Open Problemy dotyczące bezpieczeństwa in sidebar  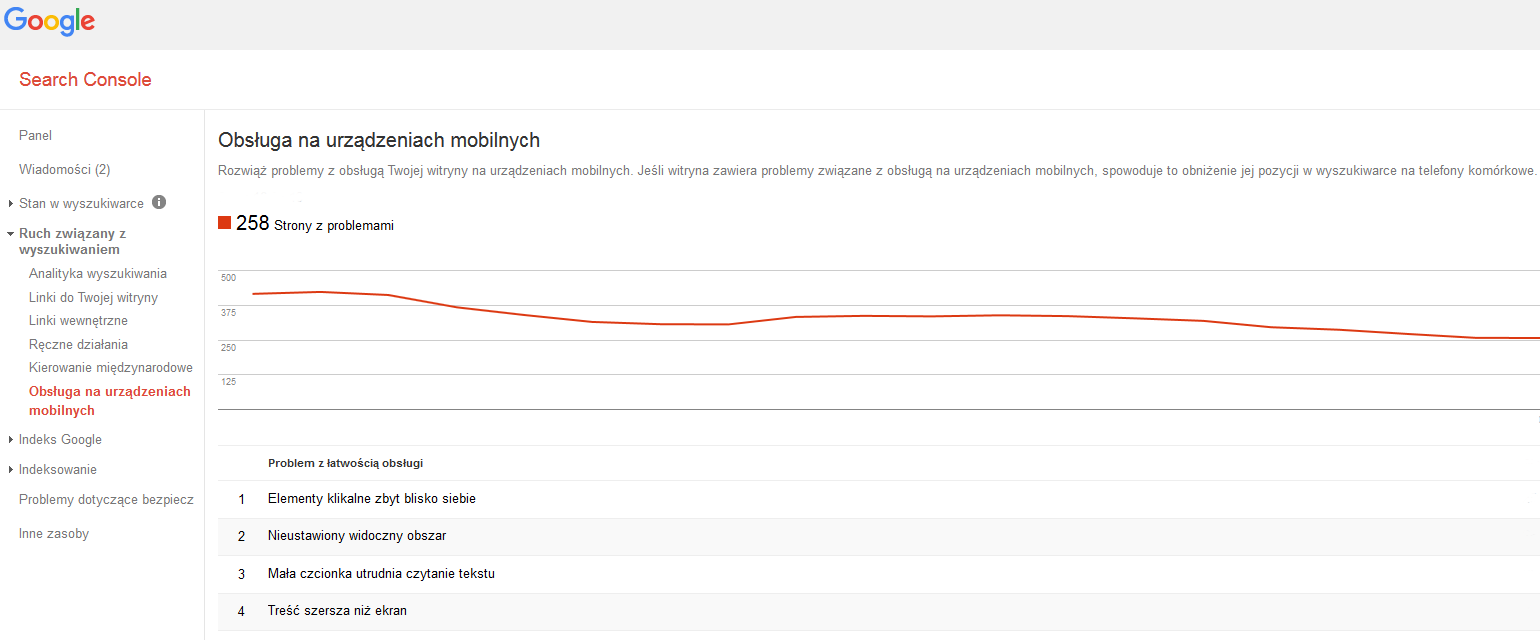(106, 500)
